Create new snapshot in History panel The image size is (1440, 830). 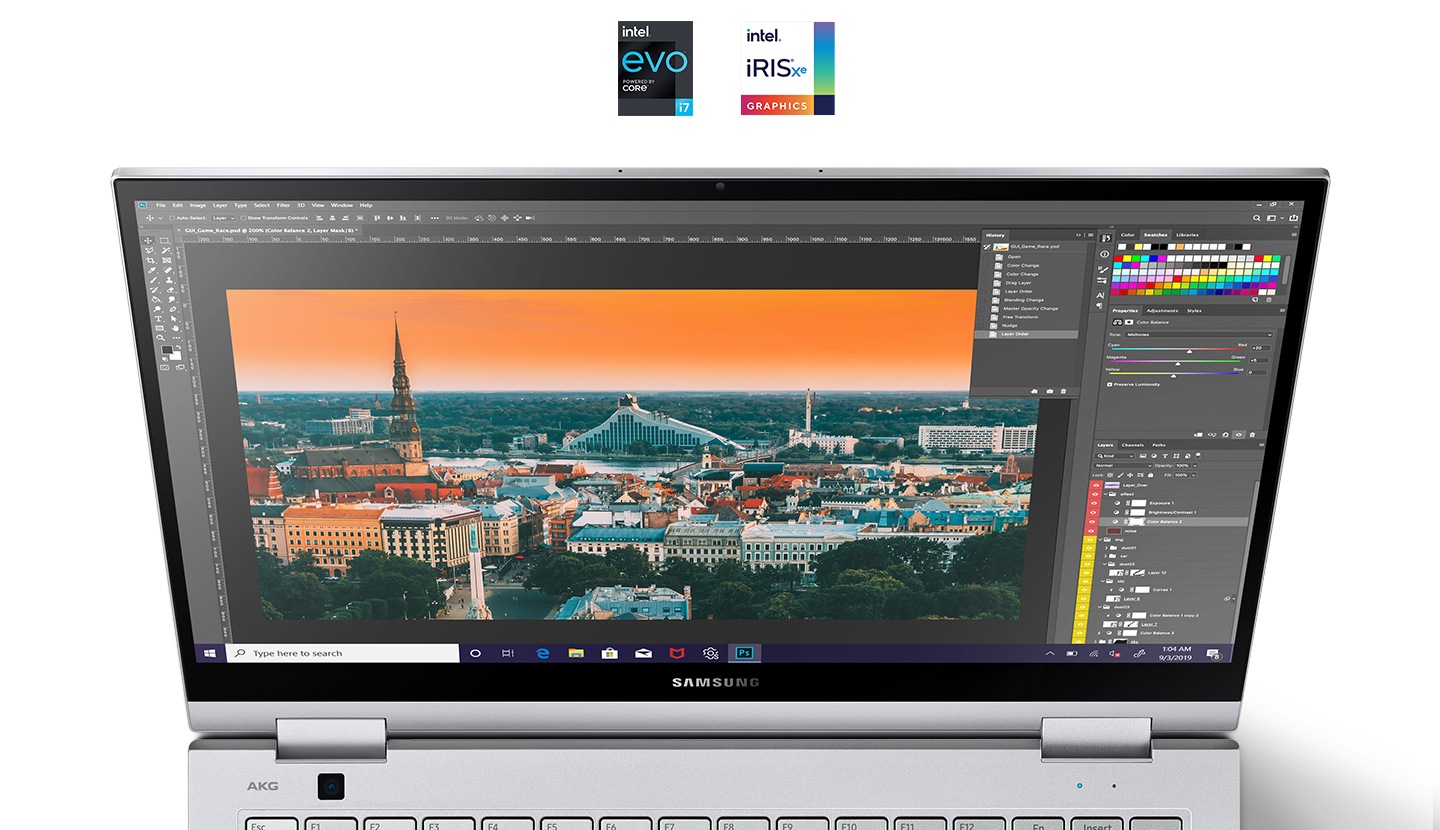pos(1048,391)
